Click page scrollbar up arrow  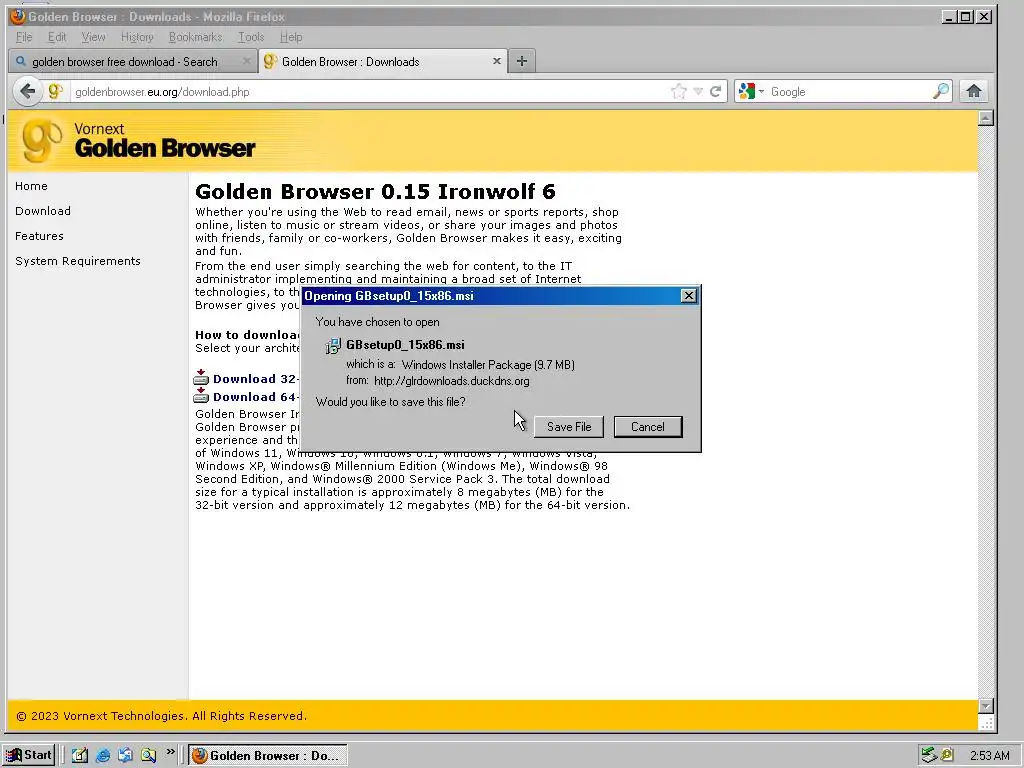(985, 118)
